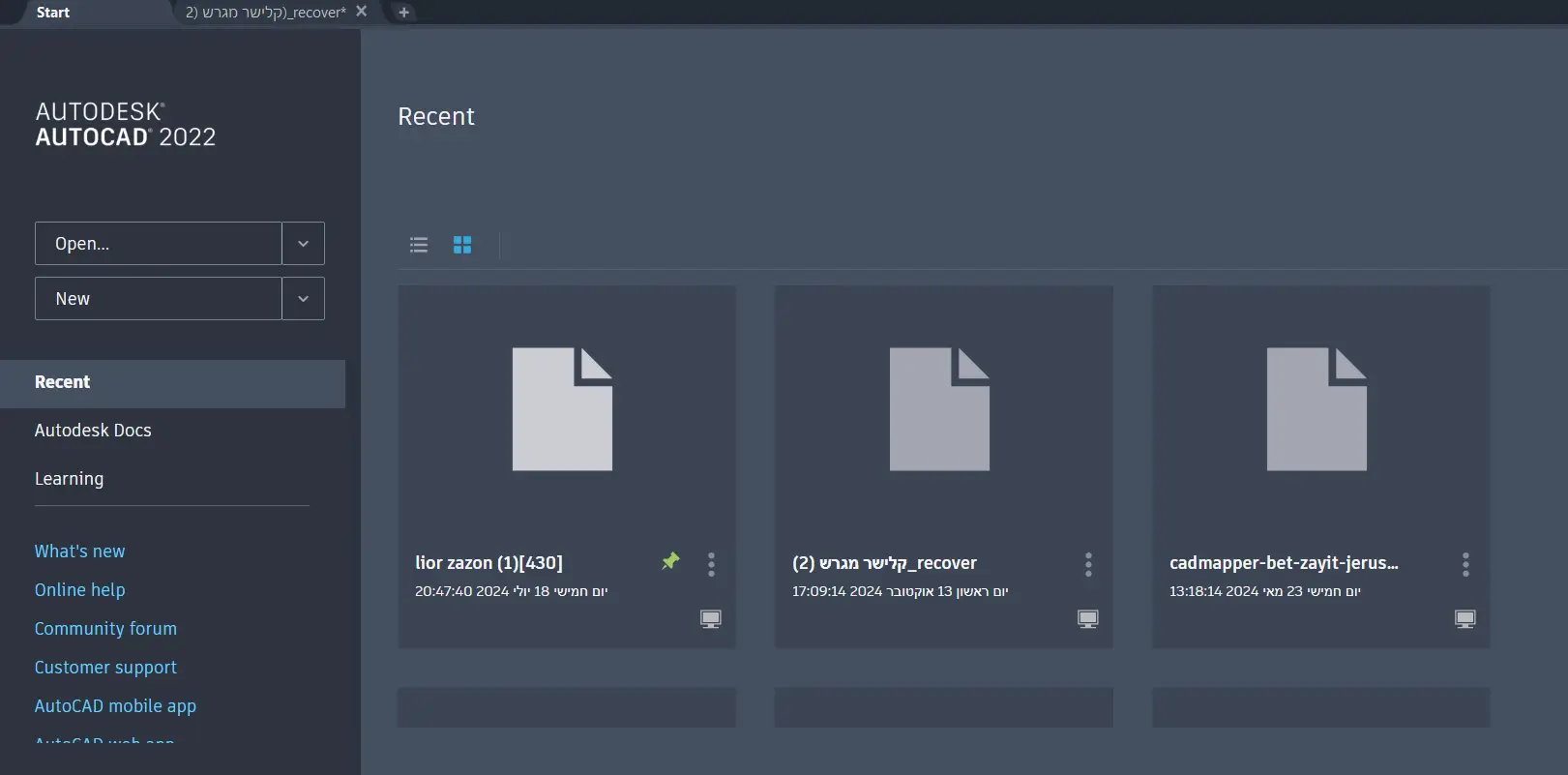Viewport: 1568px width, 775px height.
Task: Open the cadmapper-bet-zayit-jerus file thumbnail
Action: point(1317,409)
